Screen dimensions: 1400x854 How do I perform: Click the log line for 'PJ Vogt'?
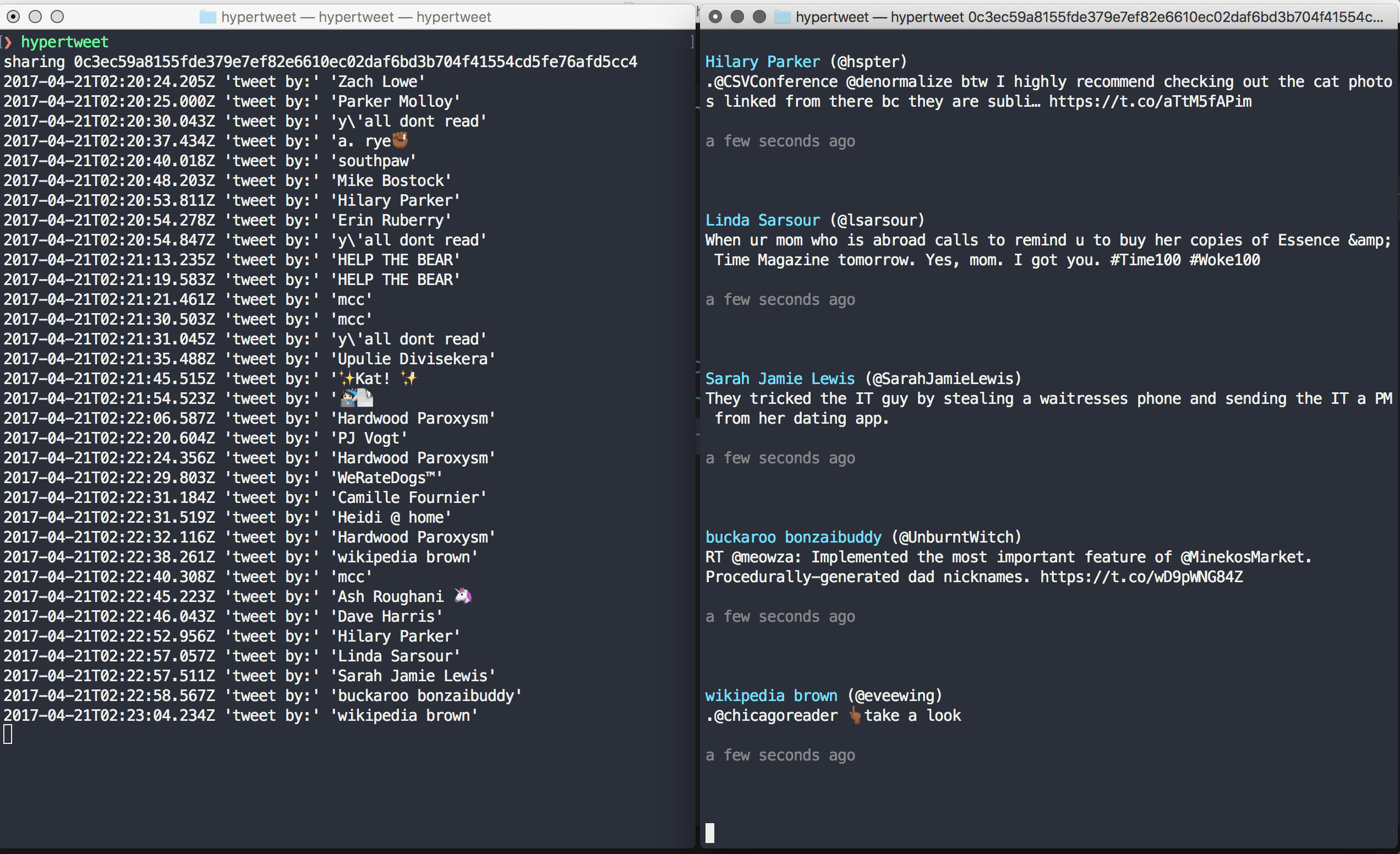click(205, 438)
